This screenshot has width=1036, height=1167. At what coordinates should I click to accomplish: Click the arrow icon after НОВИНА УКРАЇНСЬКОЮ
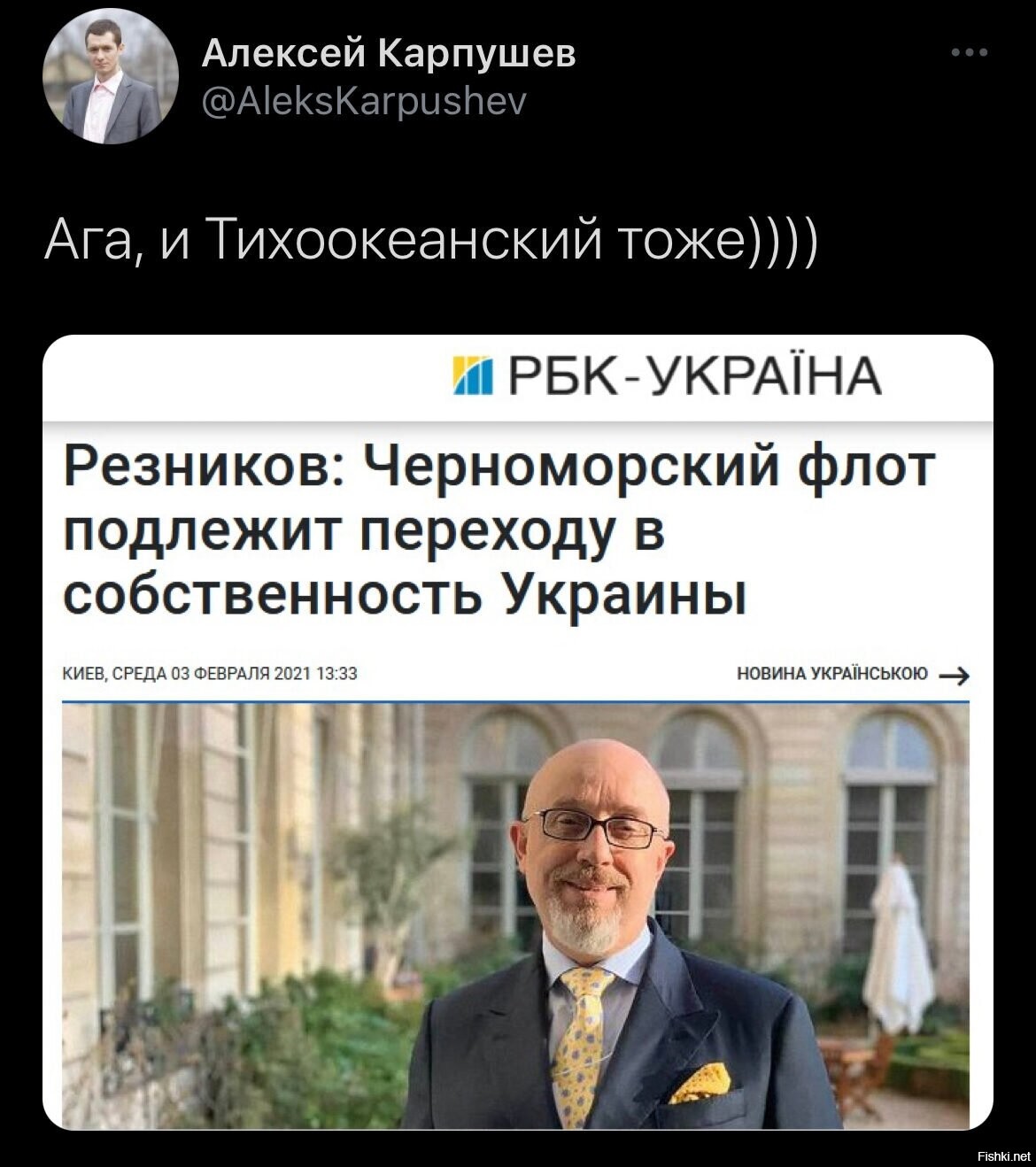click(954, 676)
